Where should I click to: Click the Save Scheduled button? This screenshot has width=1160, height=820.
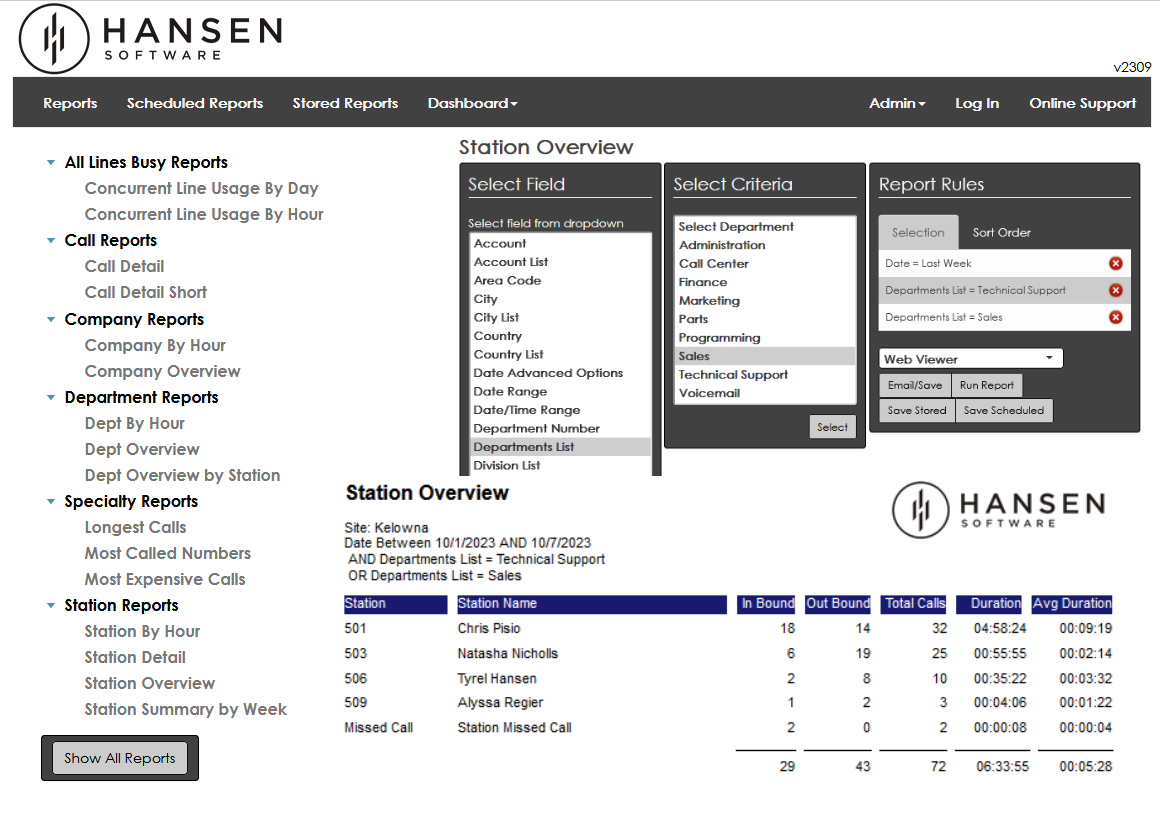pos(1003,411)
